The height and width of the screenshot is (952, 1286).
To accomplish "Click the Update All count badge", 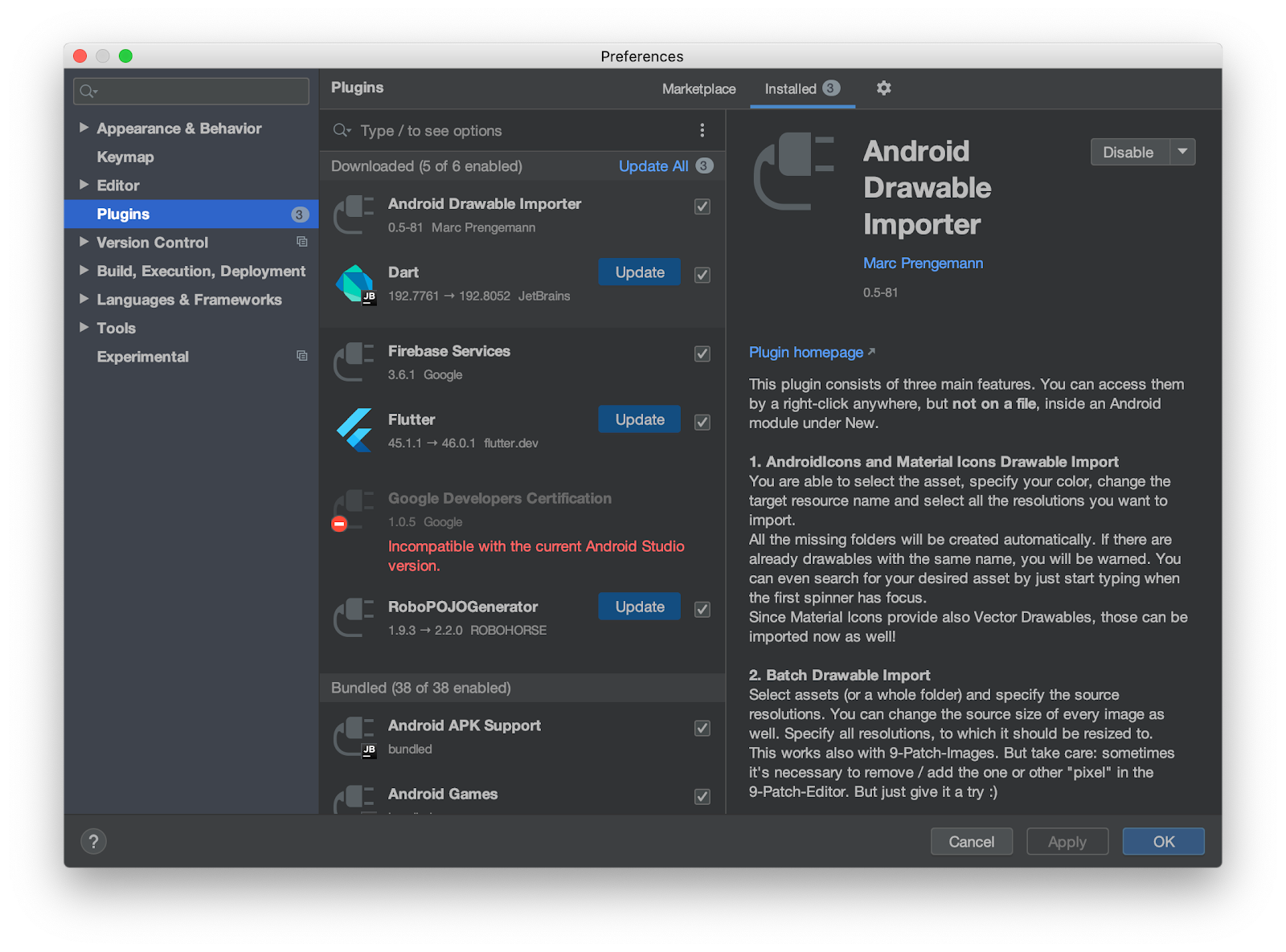I will click(x=704, y=165).
